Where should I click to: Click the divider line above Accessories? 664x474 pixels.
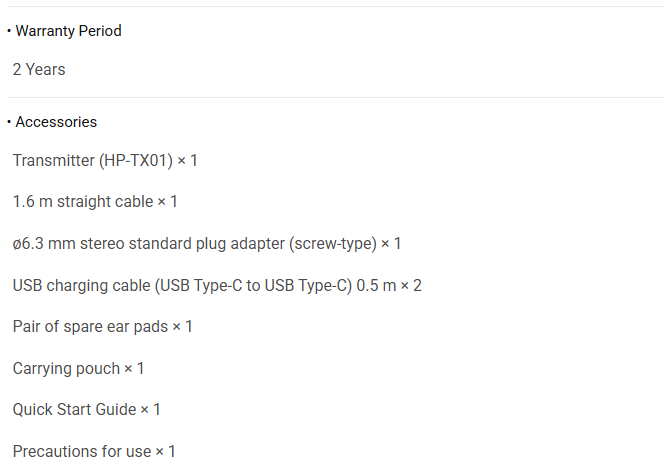[x=332, y=97]
